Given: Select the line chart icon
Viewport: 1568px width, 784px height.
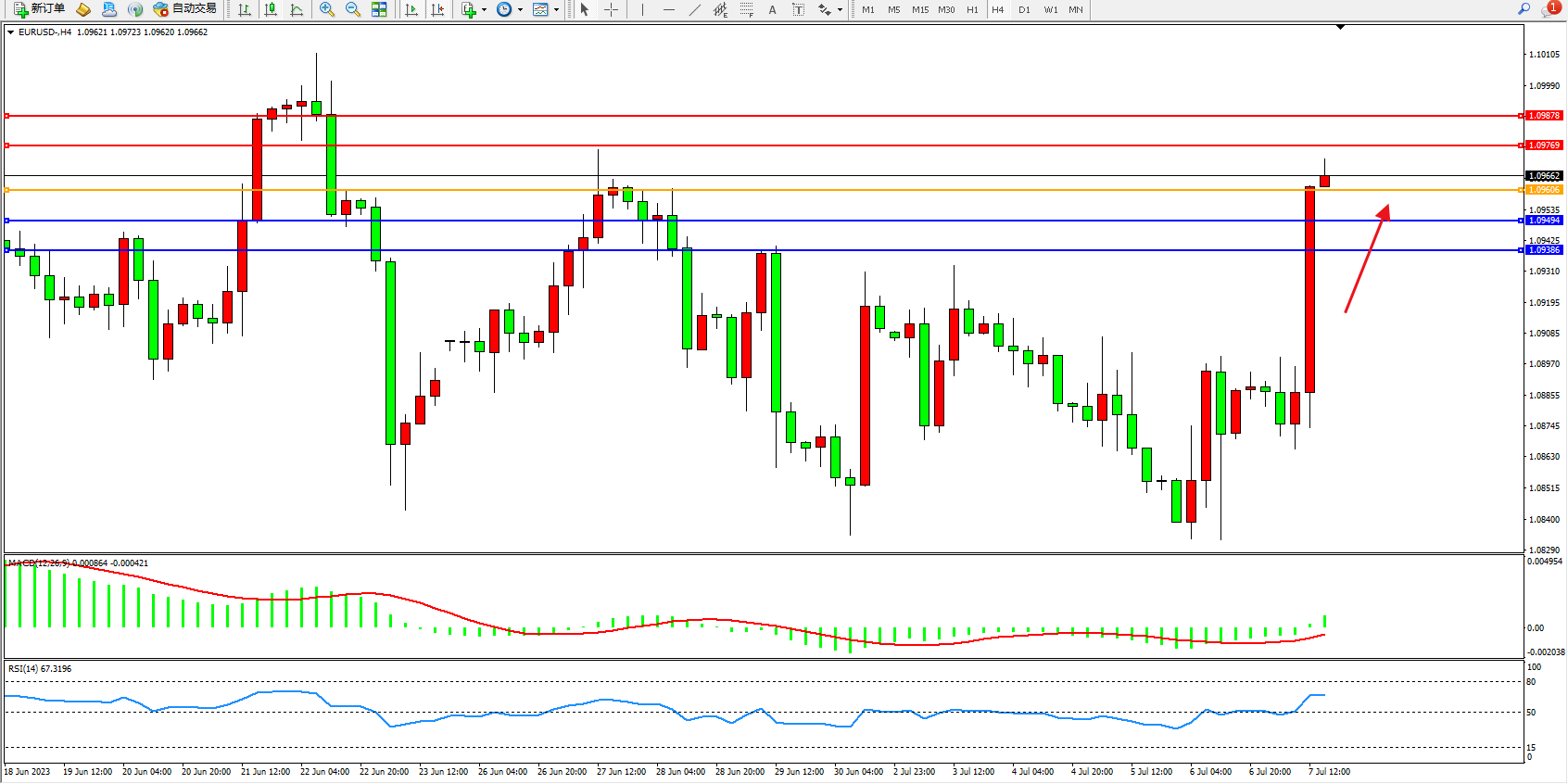Looking at the screenshot, I should click(297, 9).
